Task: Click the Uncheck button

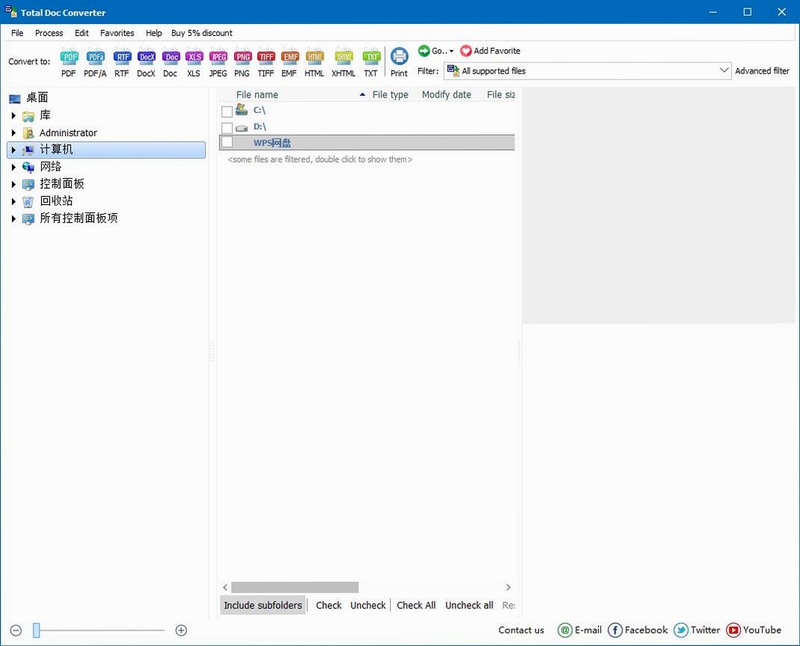Action: click(x=368, y=605)
